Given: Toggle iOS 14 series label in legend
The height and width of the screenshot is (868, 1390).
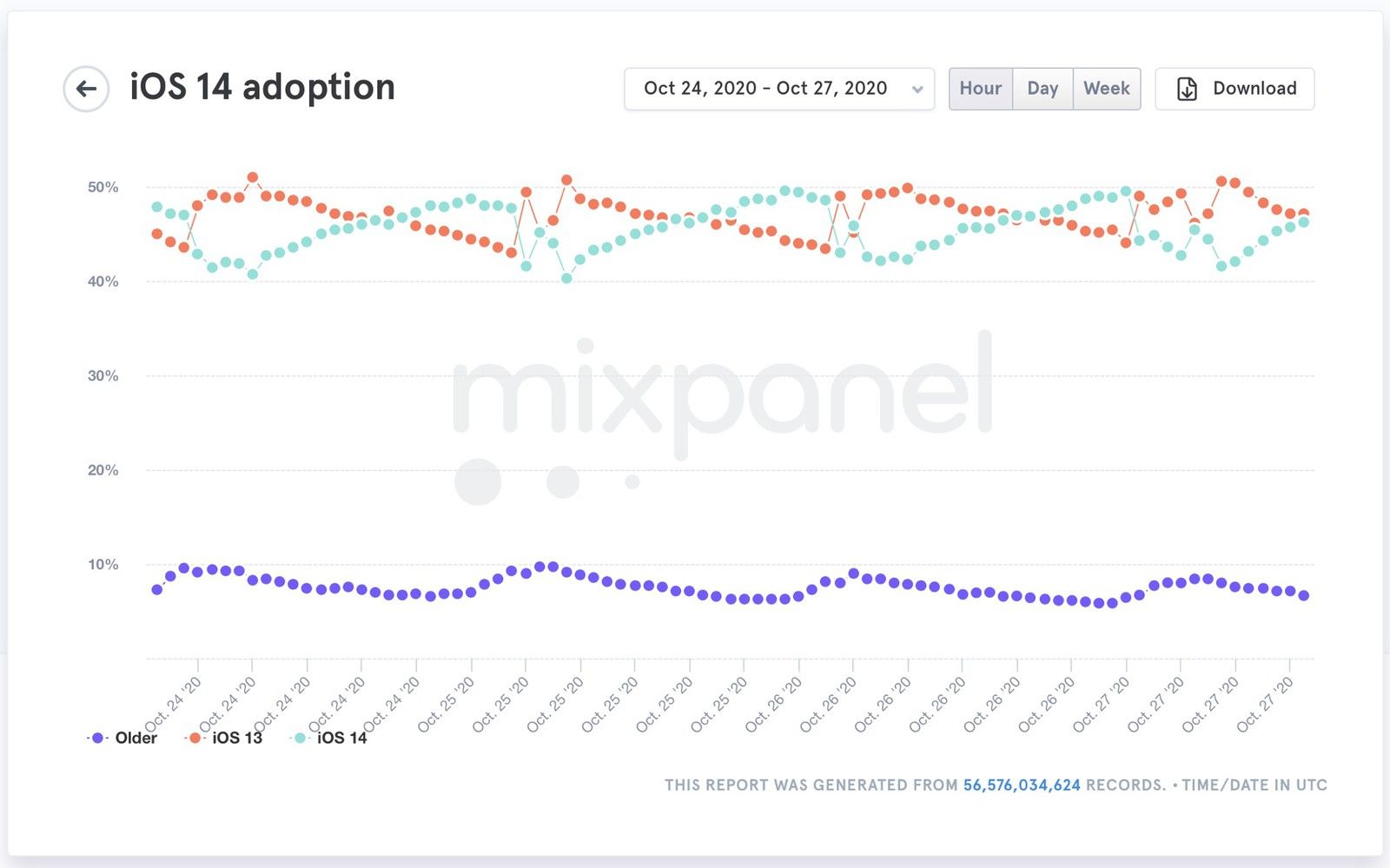Looking at the screenshot, I should (341, 738).
